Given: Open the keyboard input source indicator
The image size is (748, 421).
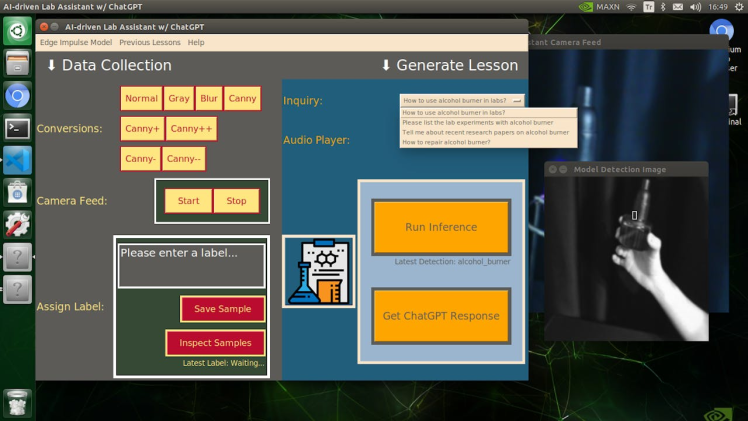Looking at the screenshot, I should (x=649, y=7).
